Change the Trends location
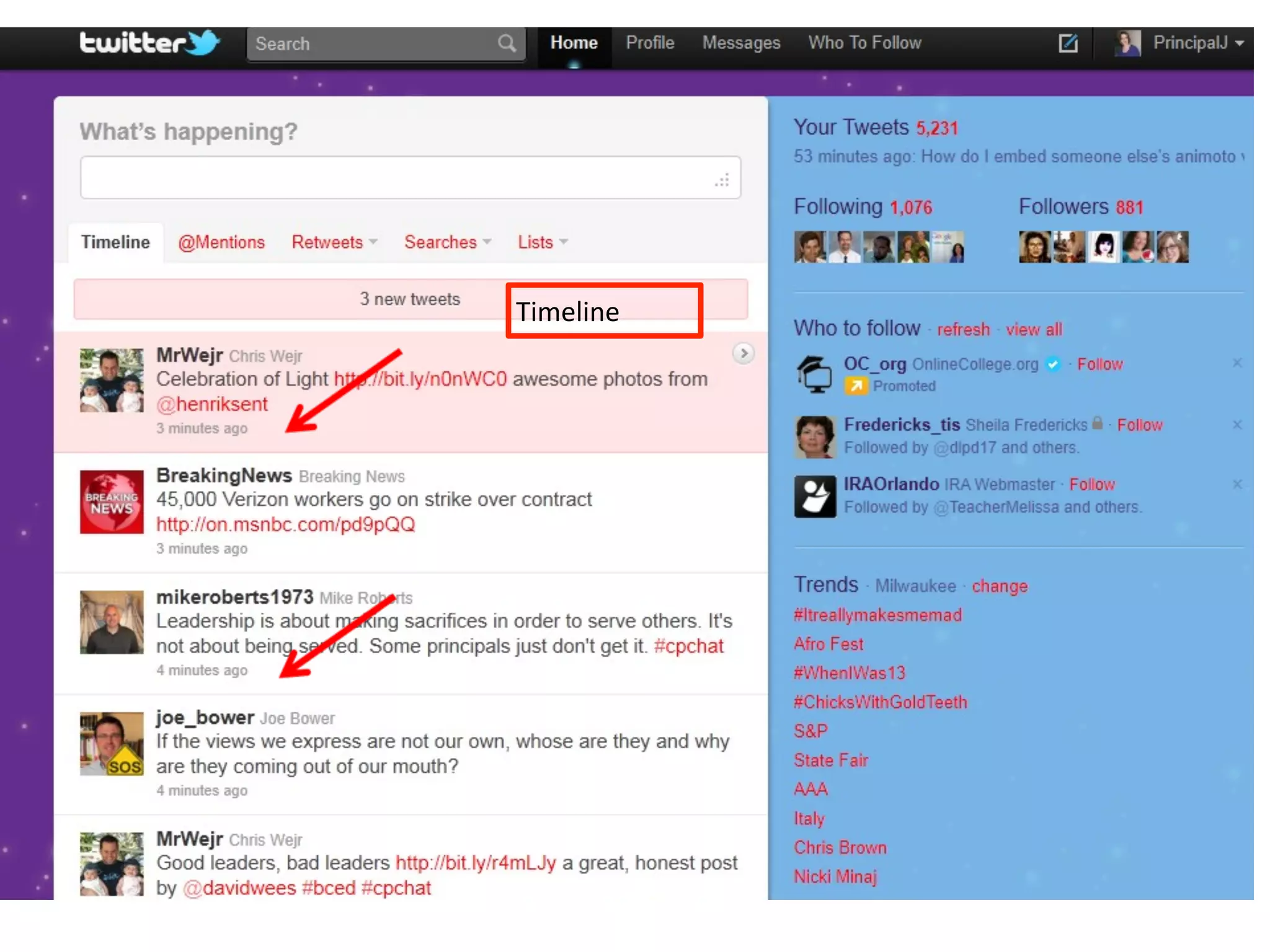The image size is (1270, 952). coord(1000,586)
